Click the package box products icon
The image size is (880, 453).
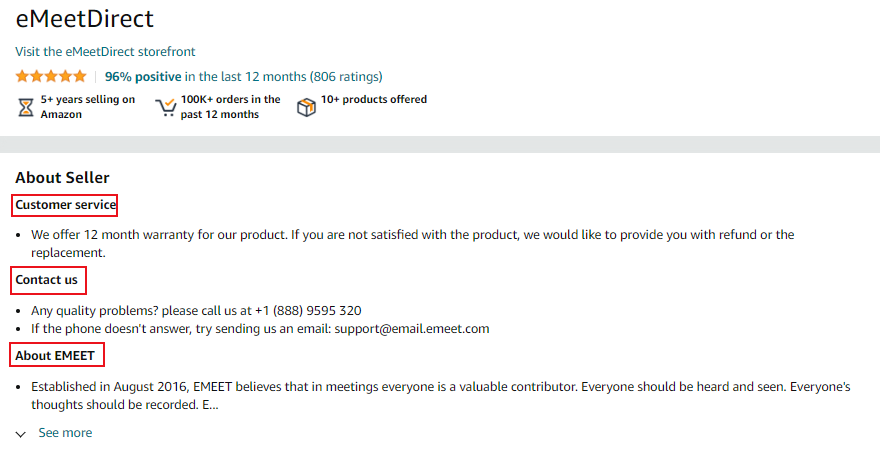pos(306,107)
